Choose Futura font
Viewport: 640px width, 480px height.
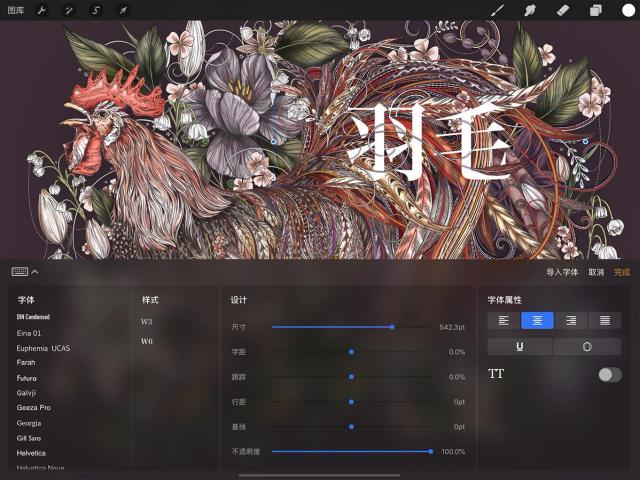tap(26, 378)
